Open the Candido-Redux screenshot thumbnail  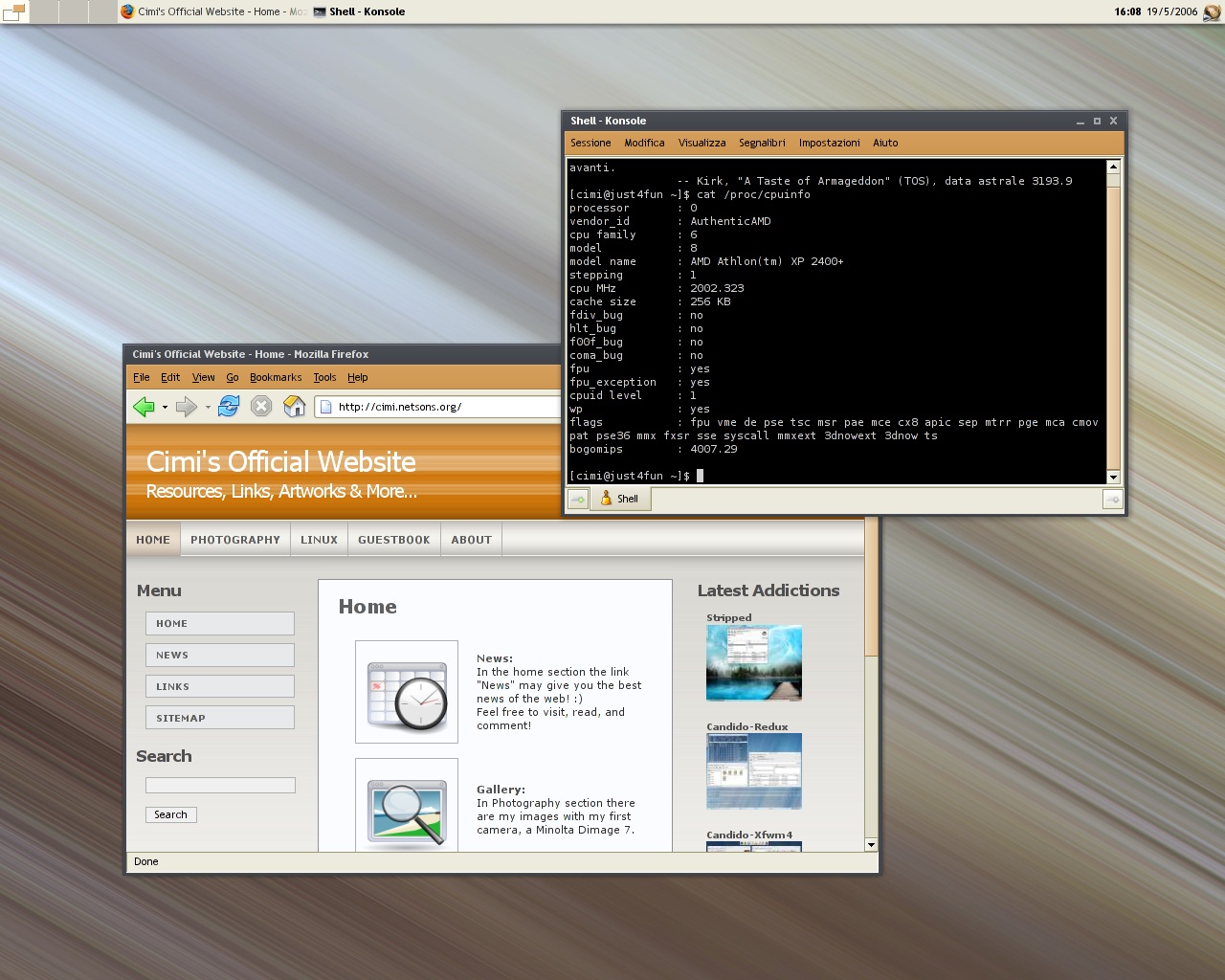pos(754,771)
